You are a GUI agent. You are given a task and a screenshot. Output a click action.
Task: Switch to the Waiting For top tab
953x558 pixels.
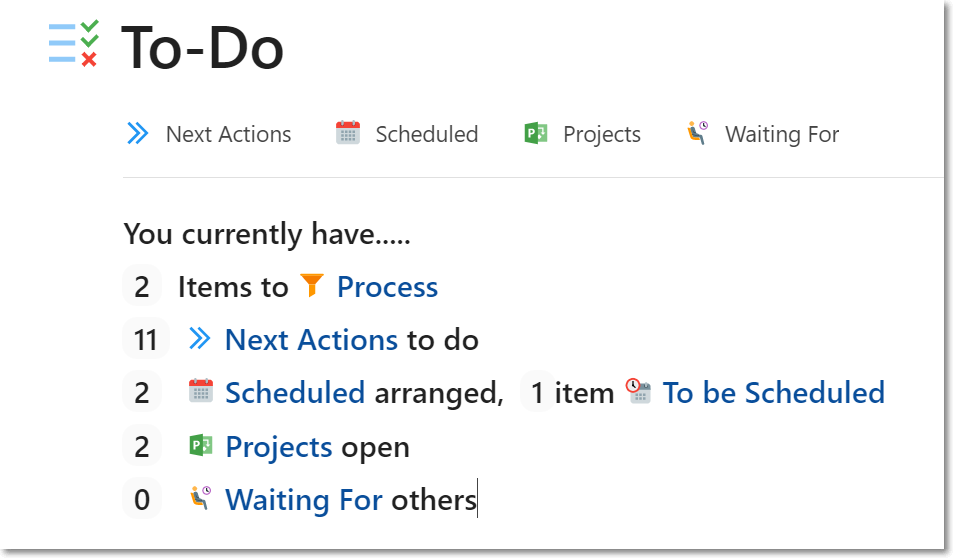(781, 134)
